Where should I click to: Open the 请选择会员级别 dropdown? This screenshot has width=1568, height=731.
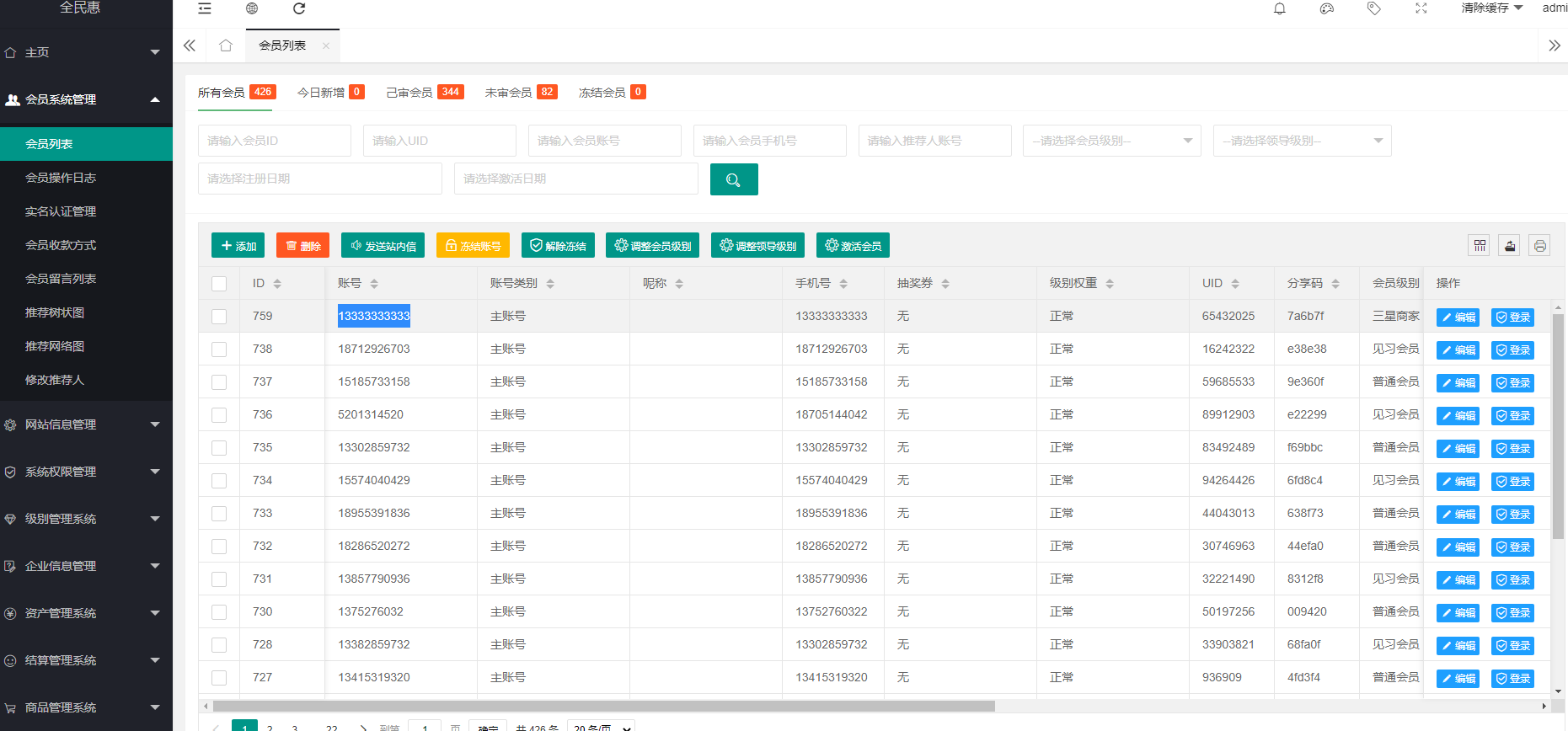coord(1111,141)
